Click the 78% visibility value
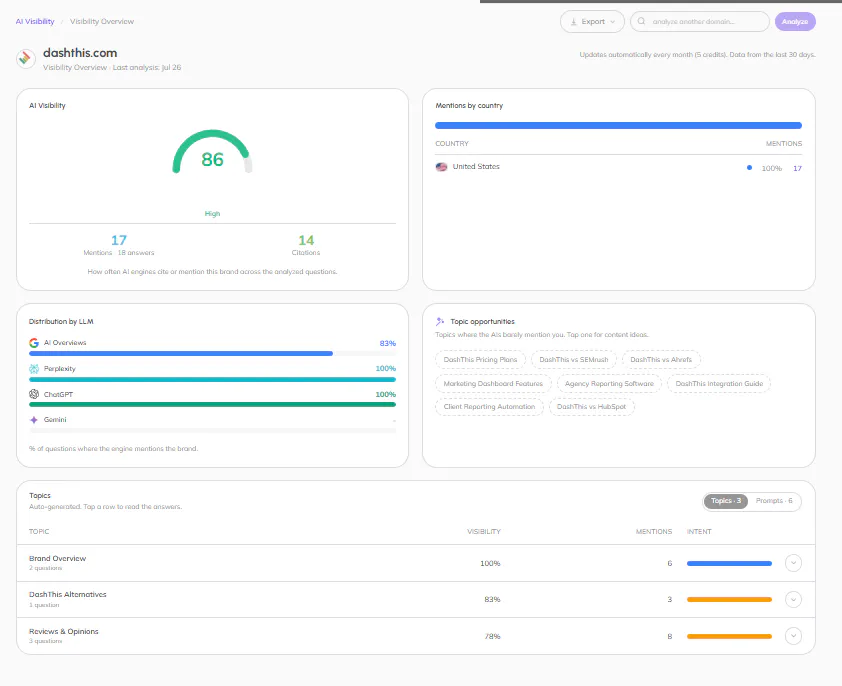The height and width of the screenshot is (686, 842). point(492,637)
